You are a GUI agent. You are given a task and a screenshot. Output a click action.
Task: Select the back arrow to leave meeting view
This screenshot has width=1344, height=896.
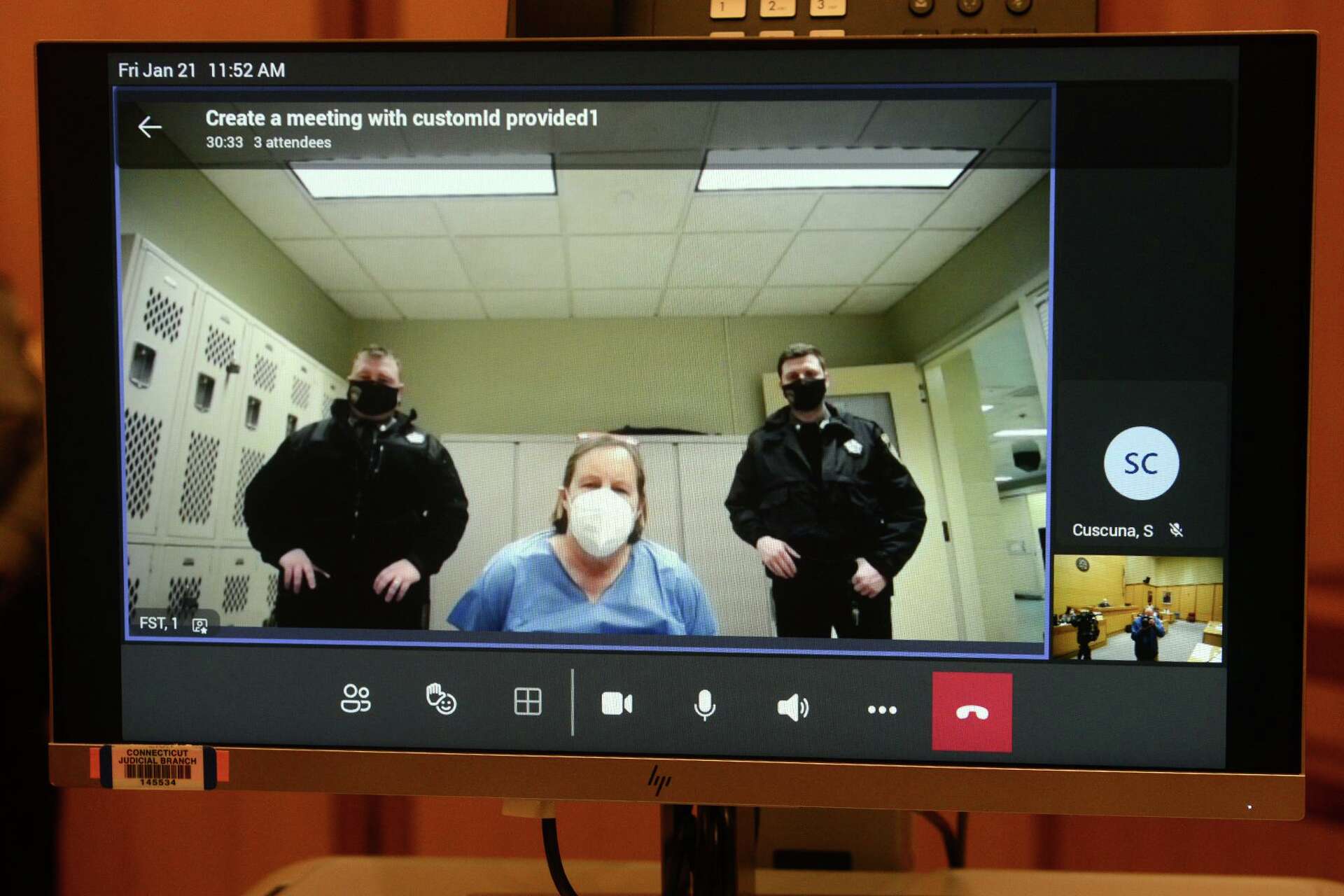[150, 126]
